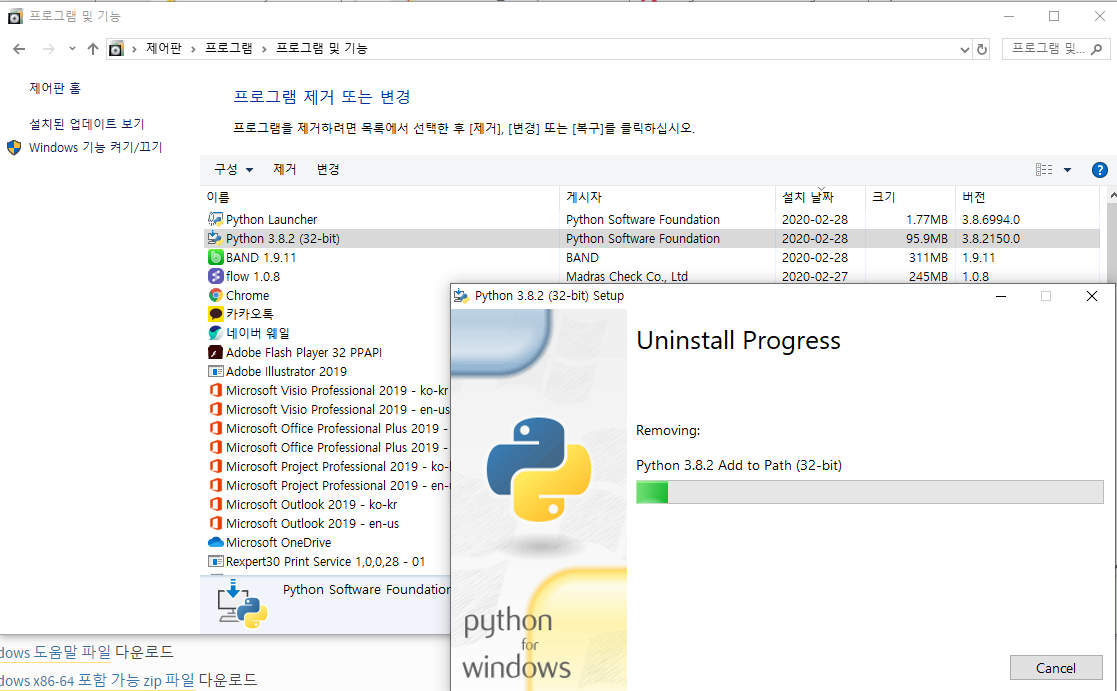Refresh the Control Panel address bar
Screen dimensions: 1117x691
click(x=982, y=49)
